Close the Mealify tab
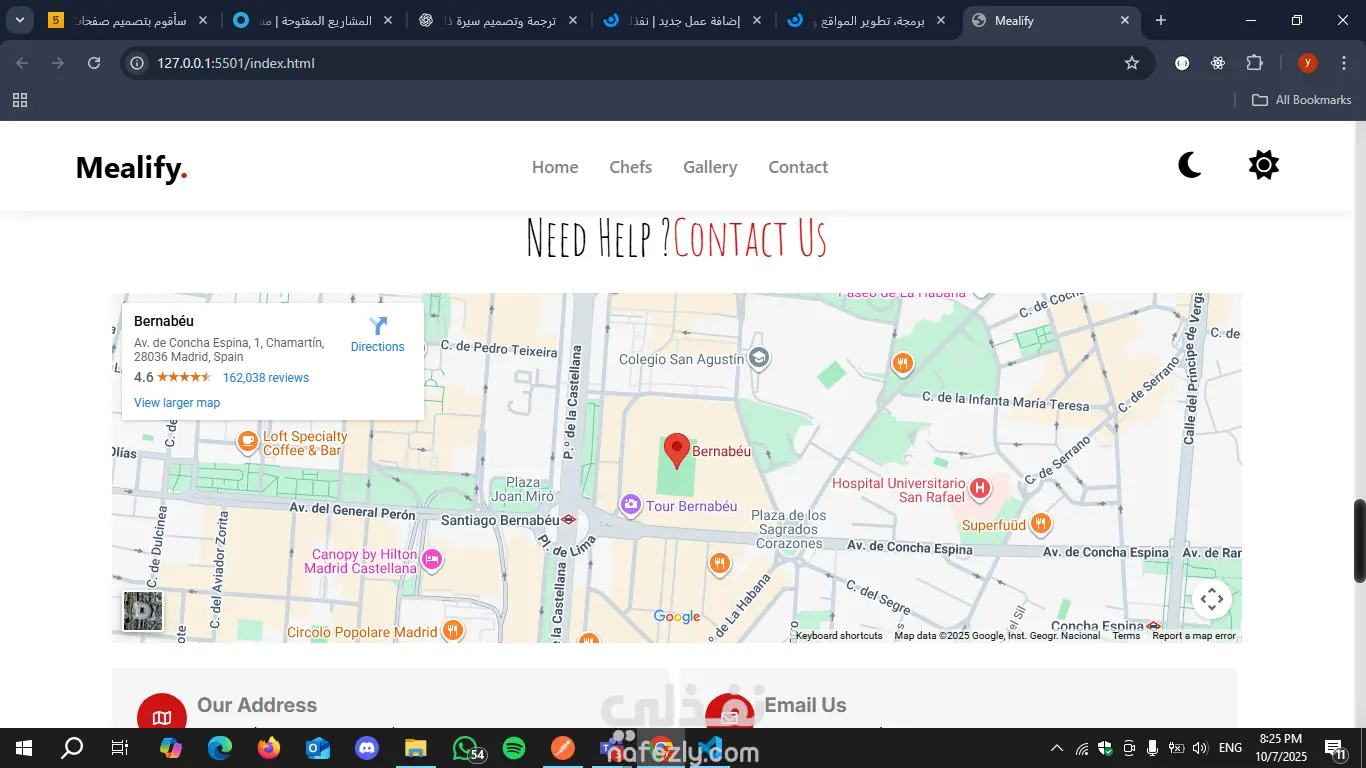1366x768 pixels. pyautogui.click(x=1125, y=20)
